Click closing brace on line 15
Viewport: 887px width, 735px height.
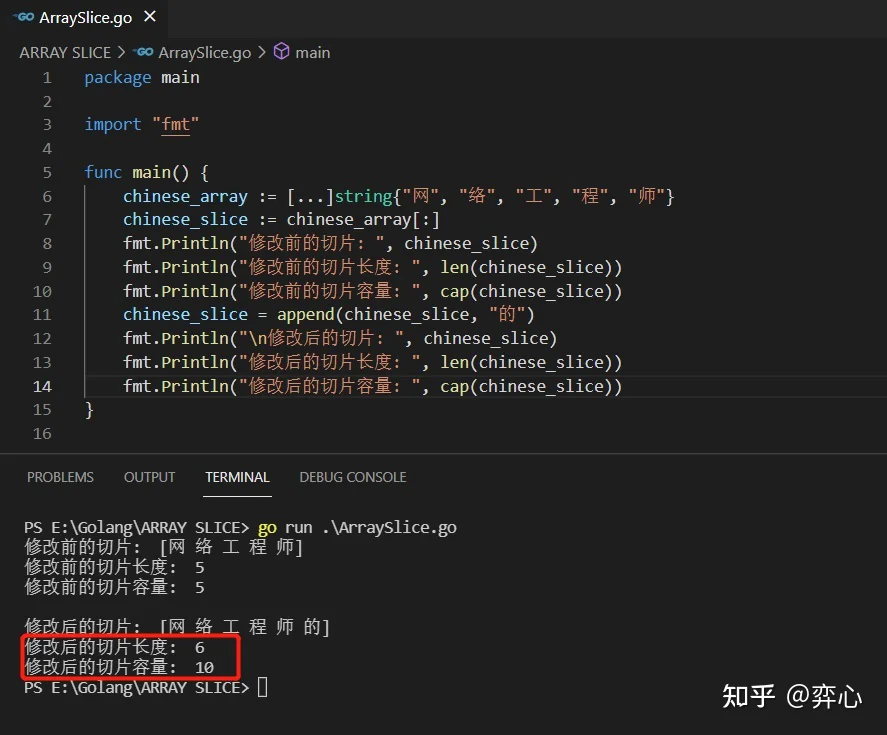[x=89, y=410]
